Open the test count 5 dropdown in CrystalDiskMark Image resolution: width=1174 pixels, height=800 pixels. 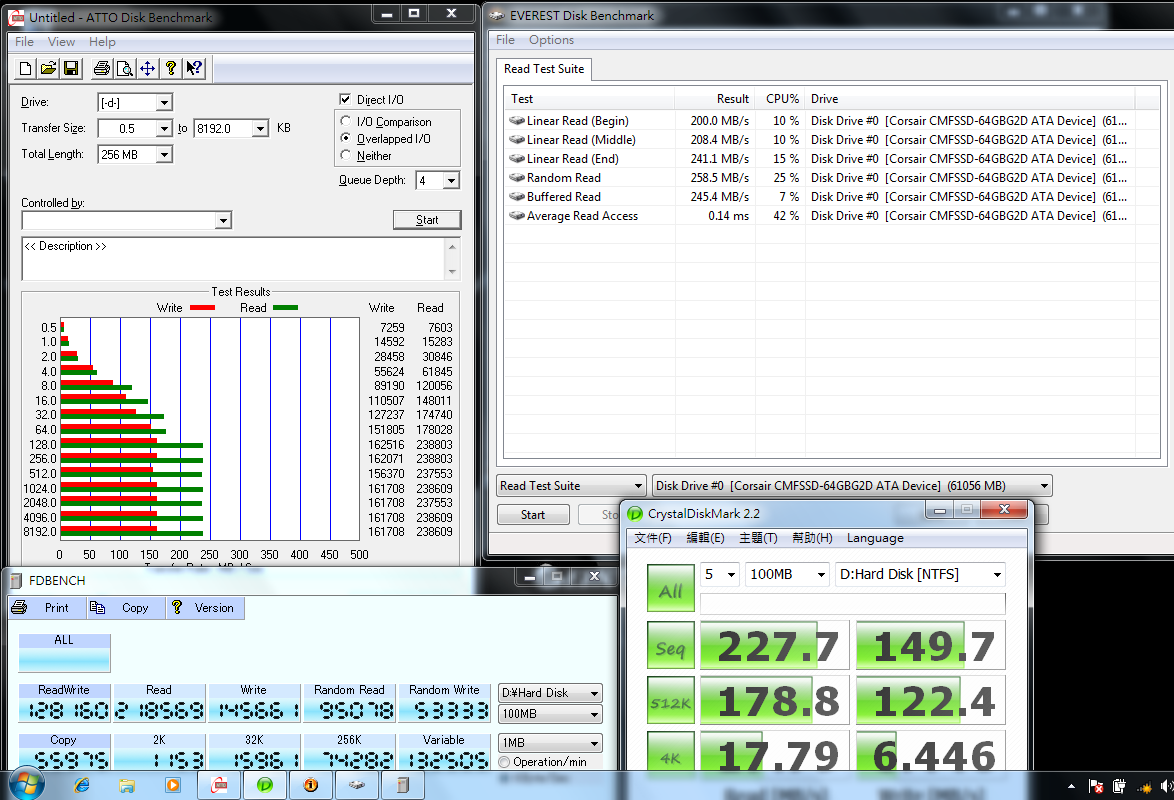point(720,575)
